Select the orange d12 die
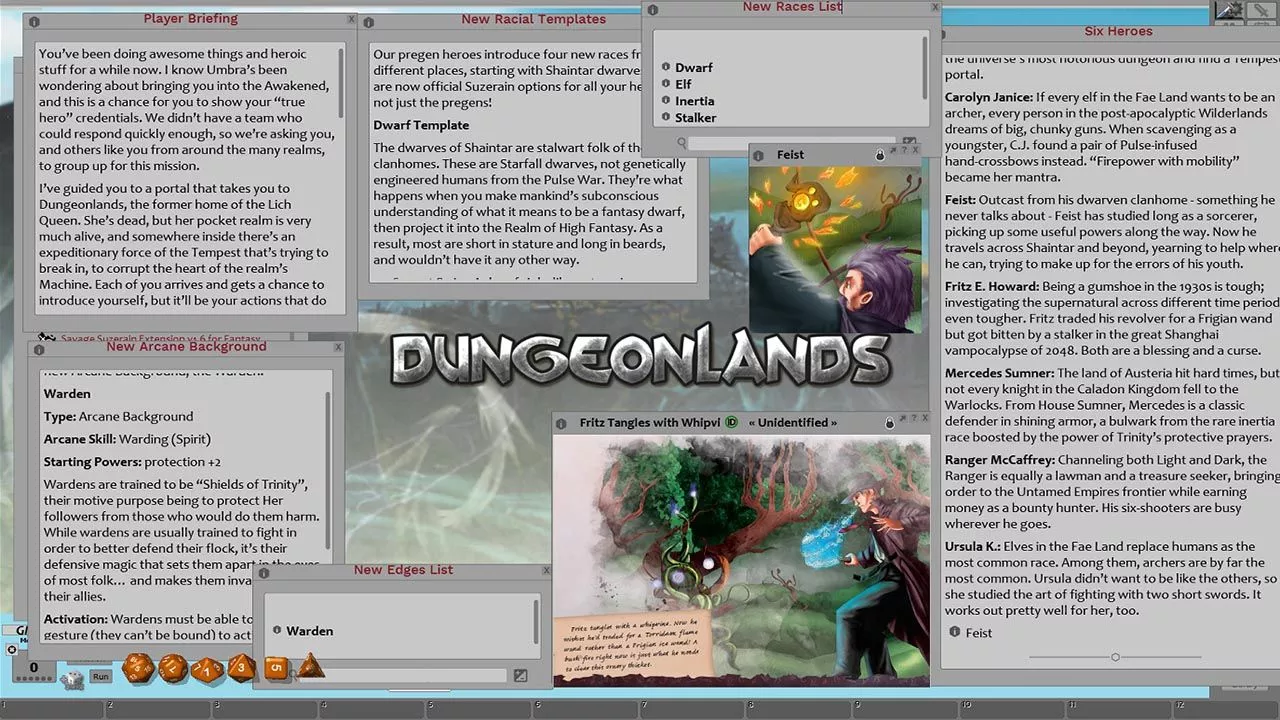1280x720 pixels. (x=173, y=667)
